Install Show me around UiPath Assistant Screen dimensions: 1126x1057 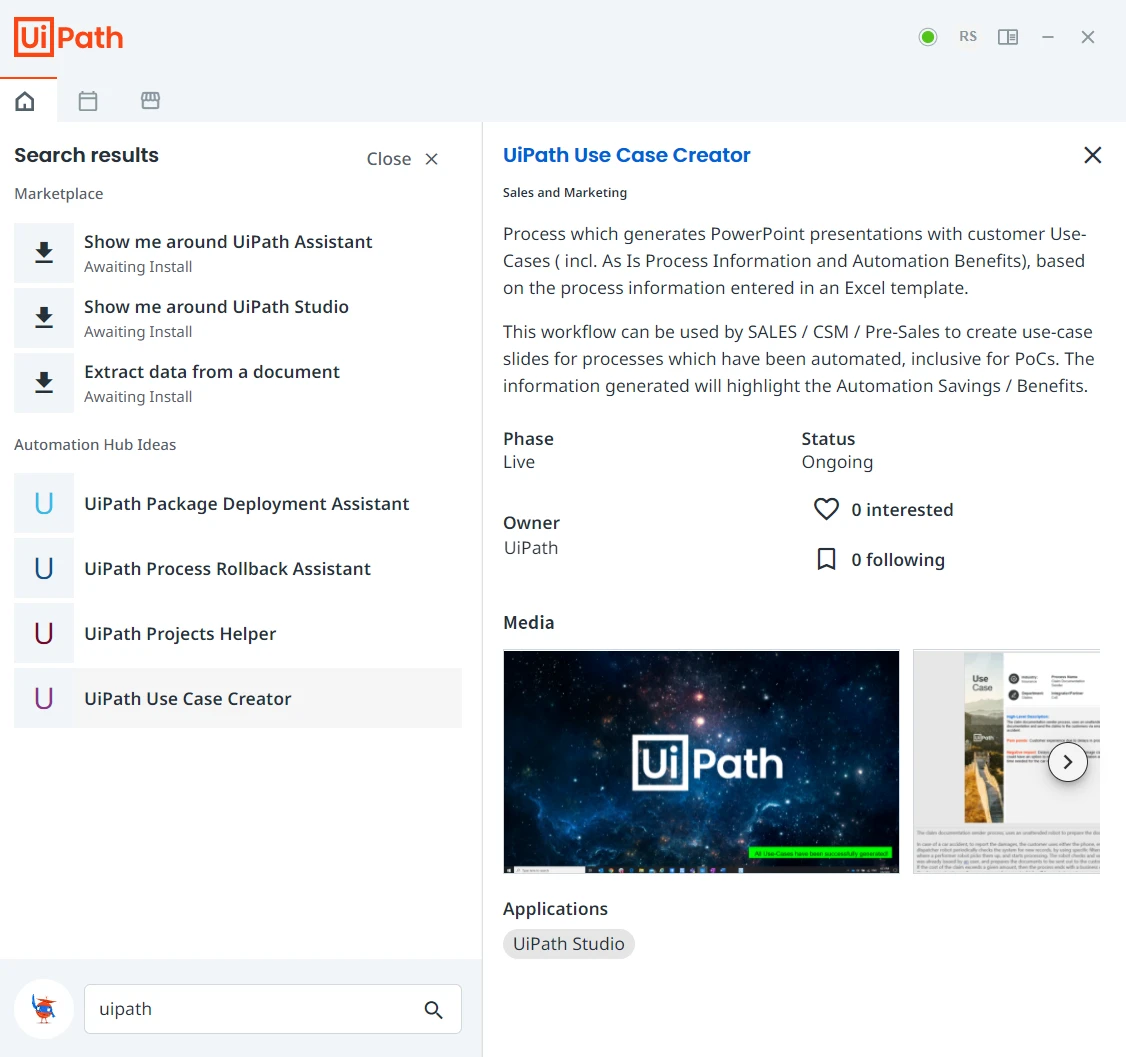pyautogui.click(x=44, y=252)
